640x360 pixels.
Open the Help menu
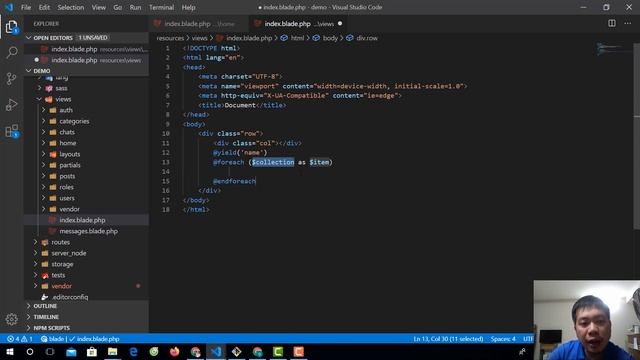(x=188, y=7)
